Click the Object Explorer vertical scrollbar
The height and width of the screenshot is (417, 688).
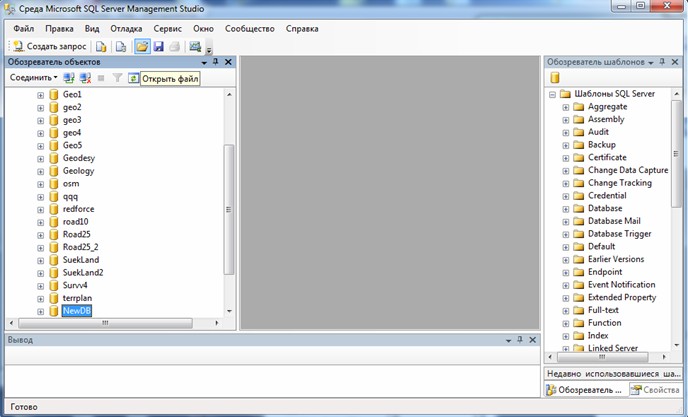click(229, 200)
